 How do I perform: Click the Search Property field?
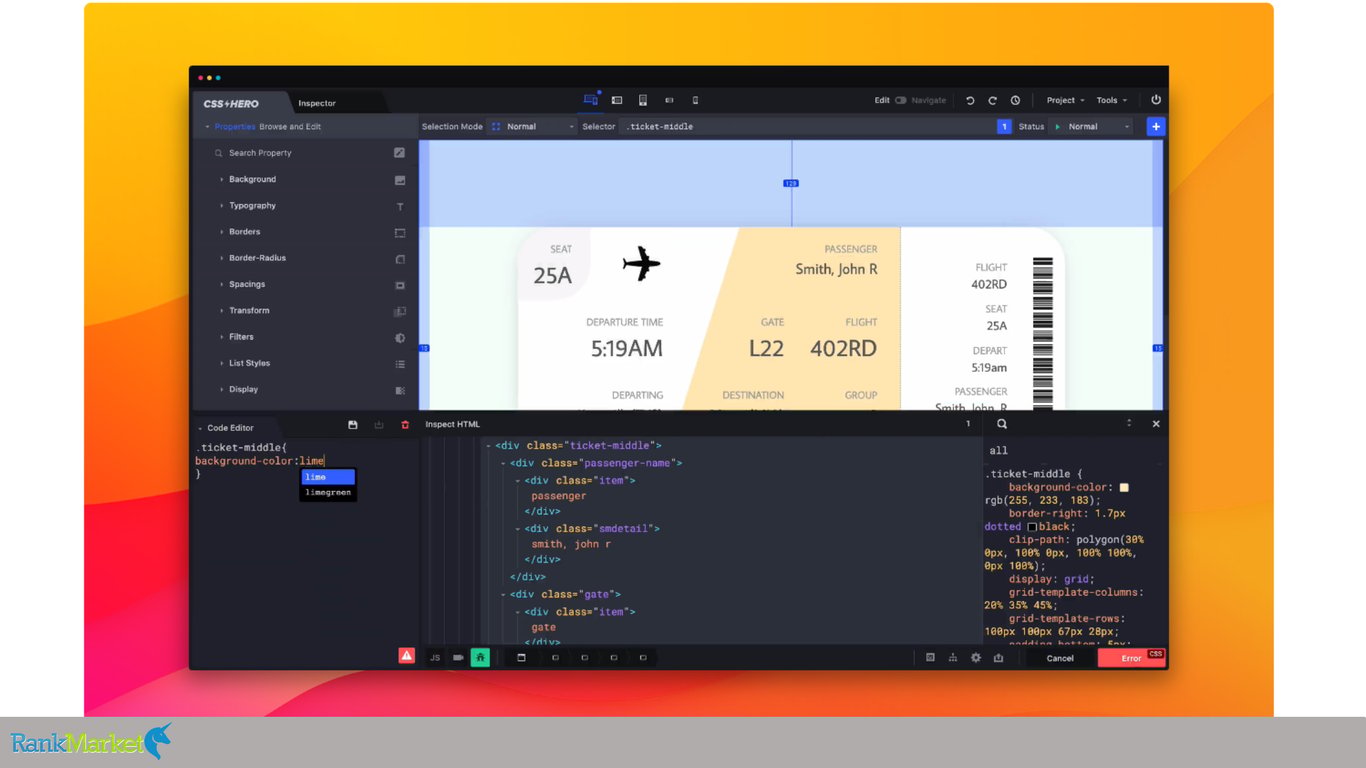[x=300, y=153]
